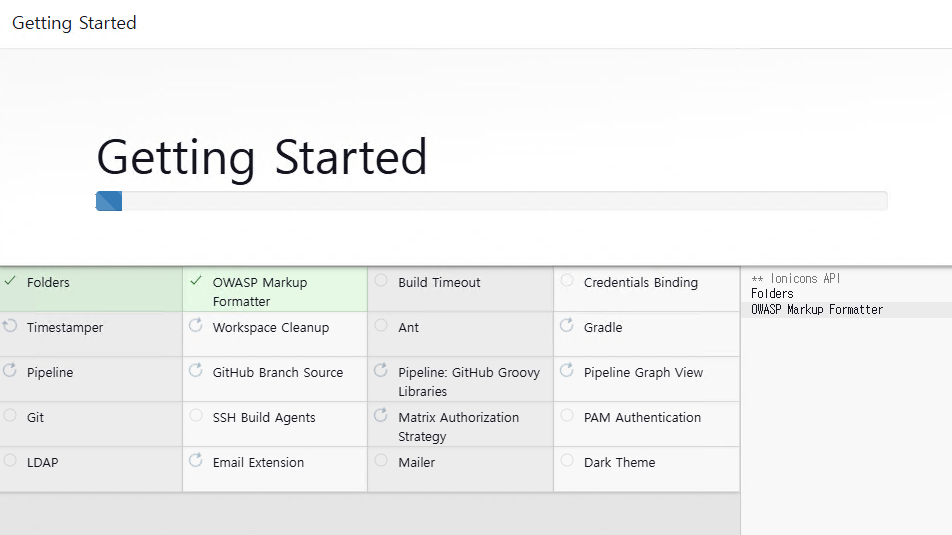
Task: Click the pending circle icon beside Build Timeout
Action: click(x=381, y=281)
